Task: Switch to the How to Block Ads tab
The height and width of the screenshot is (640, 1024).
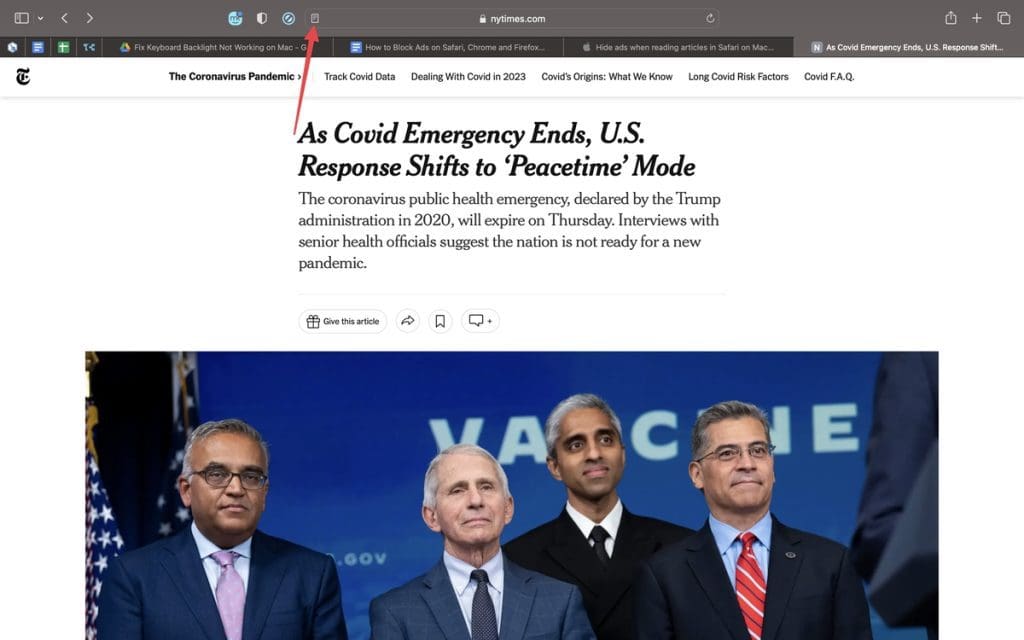Action: click(x=448, y=47)
